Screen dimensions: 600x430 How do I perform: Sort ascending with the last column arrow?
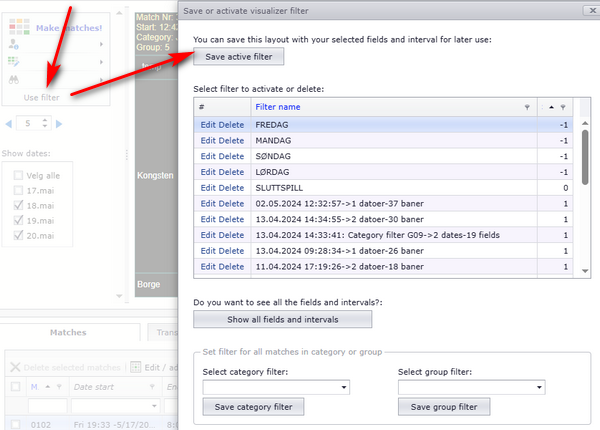[551, 107]
